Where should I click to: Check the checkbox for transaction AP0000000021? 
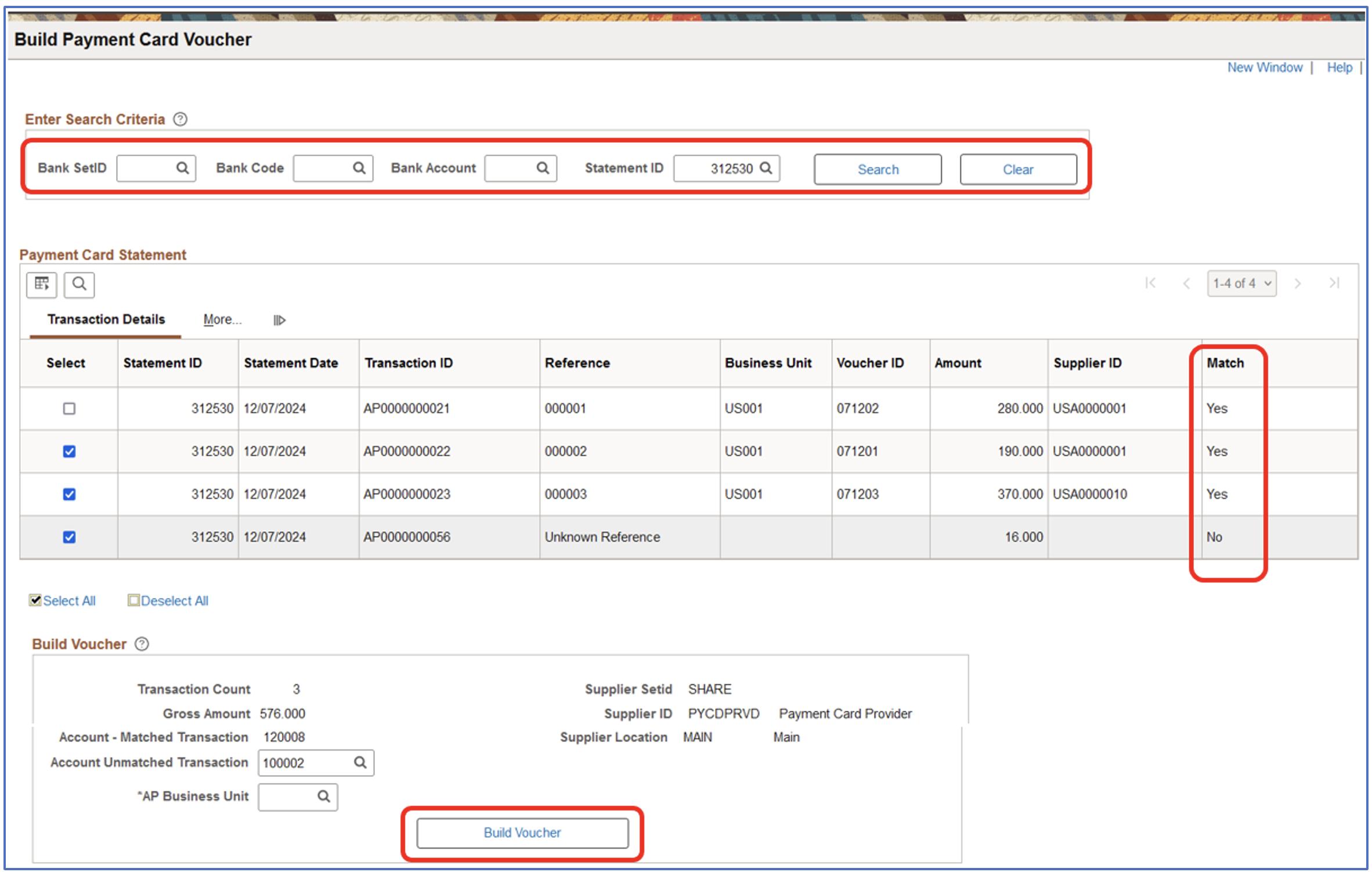tap(68, 408)
